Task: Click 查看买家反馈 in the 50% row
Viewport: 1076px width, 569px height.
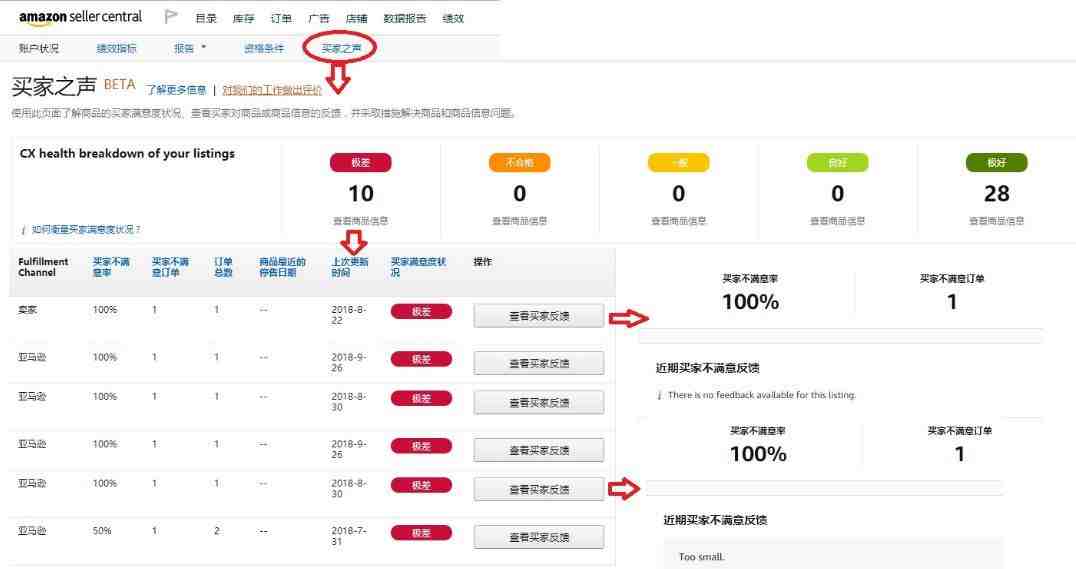Action: 539,537
